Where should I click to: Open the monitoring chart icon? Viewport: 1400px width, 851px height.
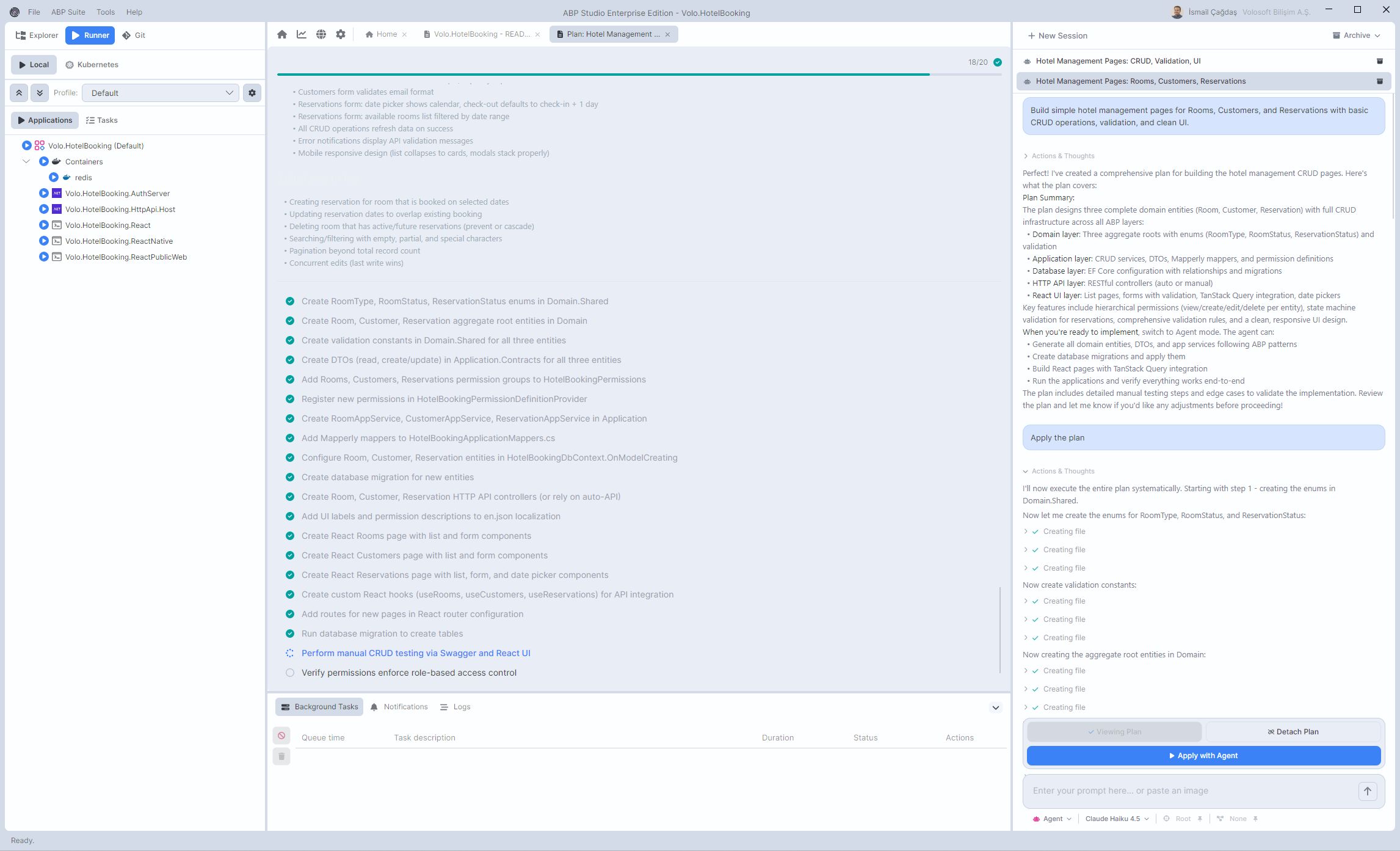[302, 34]
